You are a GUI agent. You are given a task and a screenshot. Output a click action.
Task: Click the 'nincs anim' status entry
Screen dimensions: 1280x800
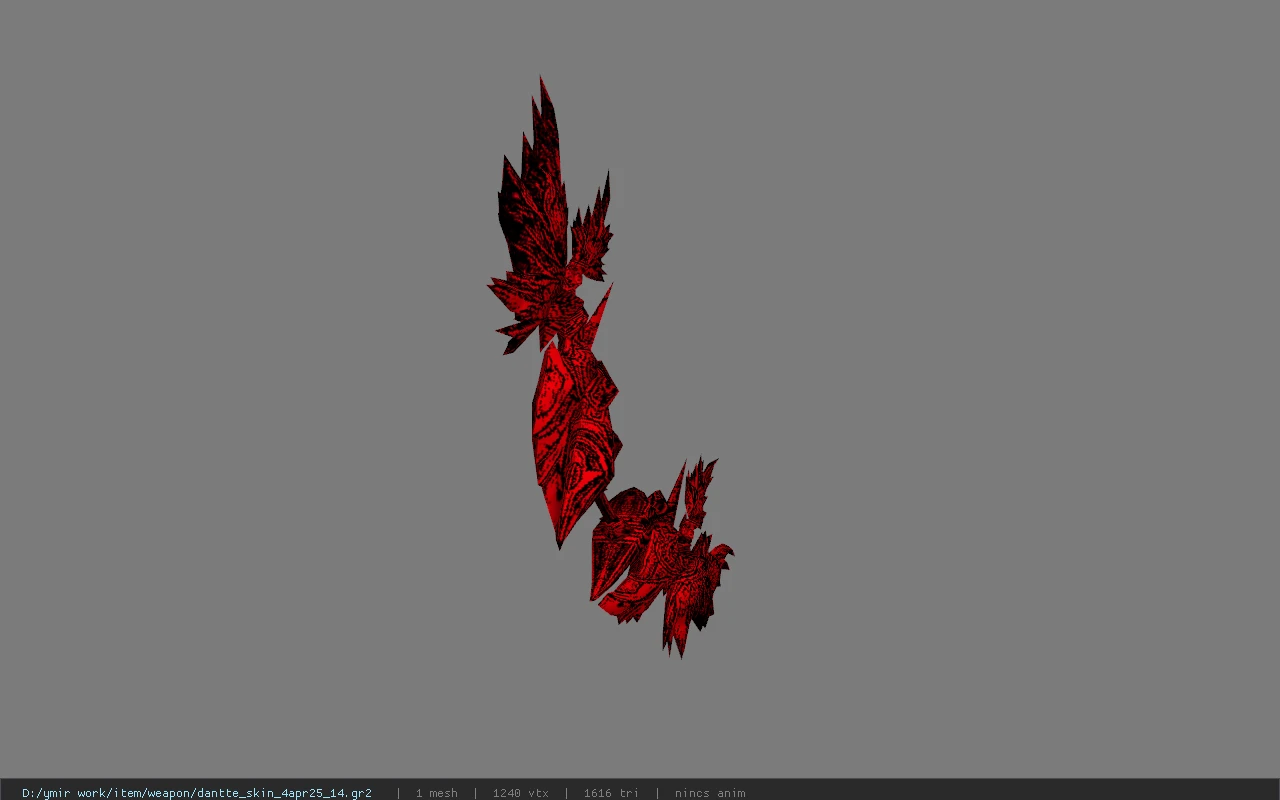click(710, 793)
